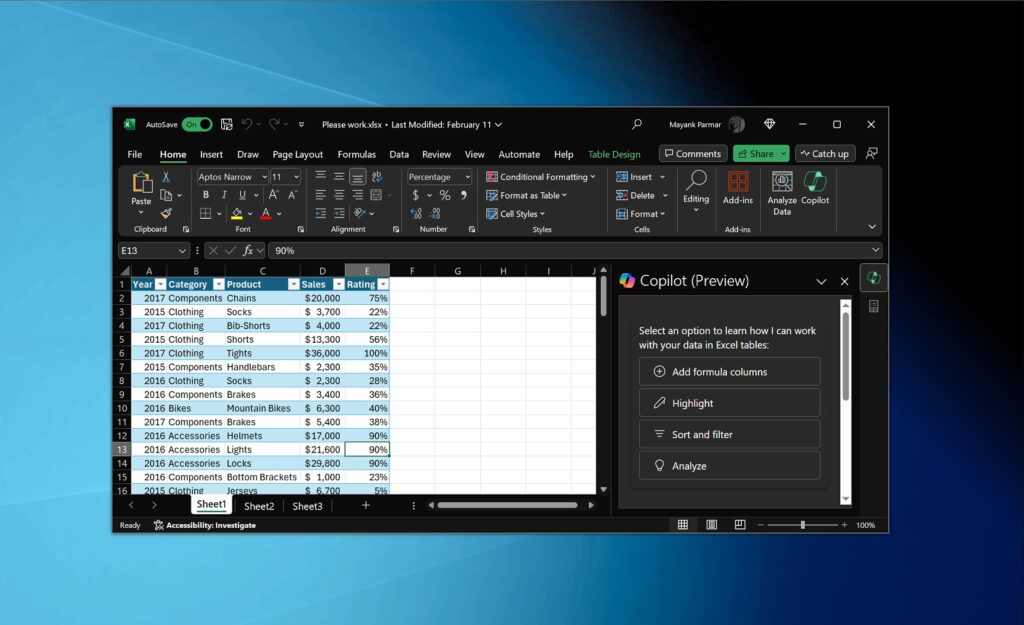The width and height of the screenshot is (1024, 625).
Task: Open the font size dropdown
Action: [x=296, y=177]
